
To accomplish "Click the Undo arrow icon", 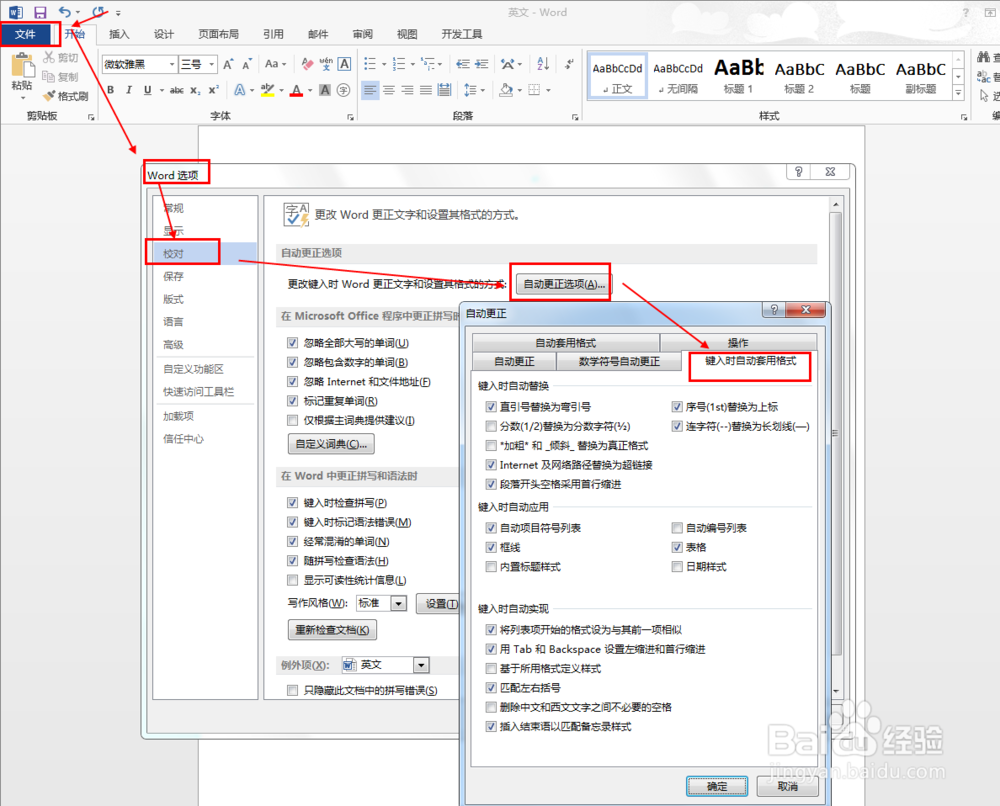I will point(64,12).
